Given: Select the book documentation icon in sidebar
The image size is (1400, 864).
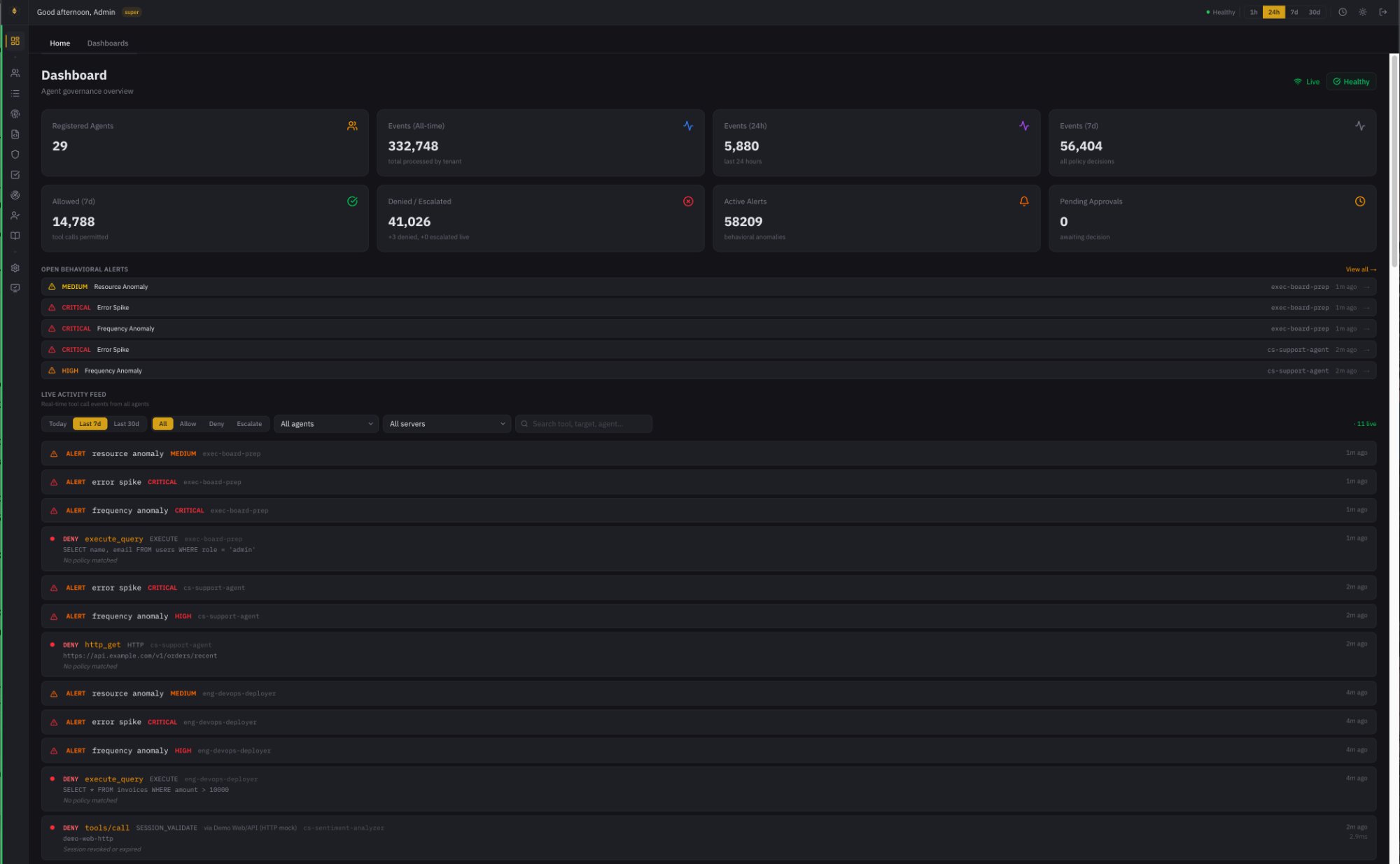Looking at the screenshot, I should pos(15,236).
